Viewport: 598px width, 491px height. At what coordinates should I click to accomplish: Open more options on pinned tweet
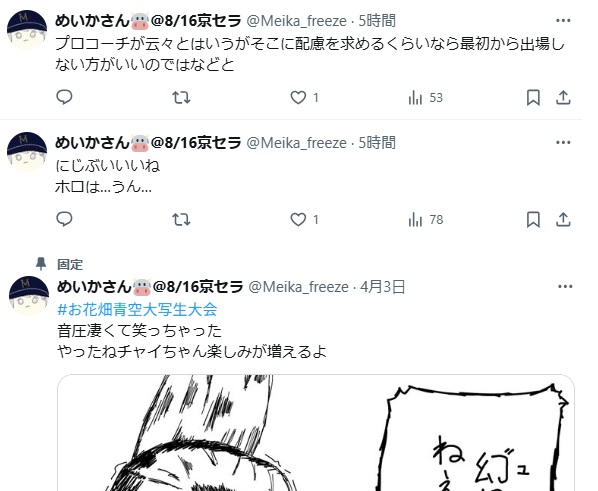(x=565, y=287)
